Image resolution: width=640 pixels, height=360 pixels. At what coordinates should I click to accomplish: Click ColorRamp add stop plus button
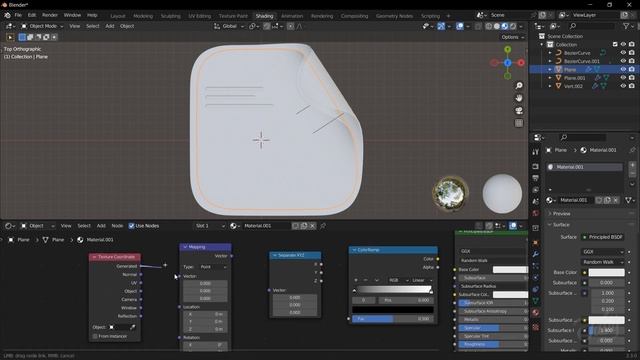(356, 280)
